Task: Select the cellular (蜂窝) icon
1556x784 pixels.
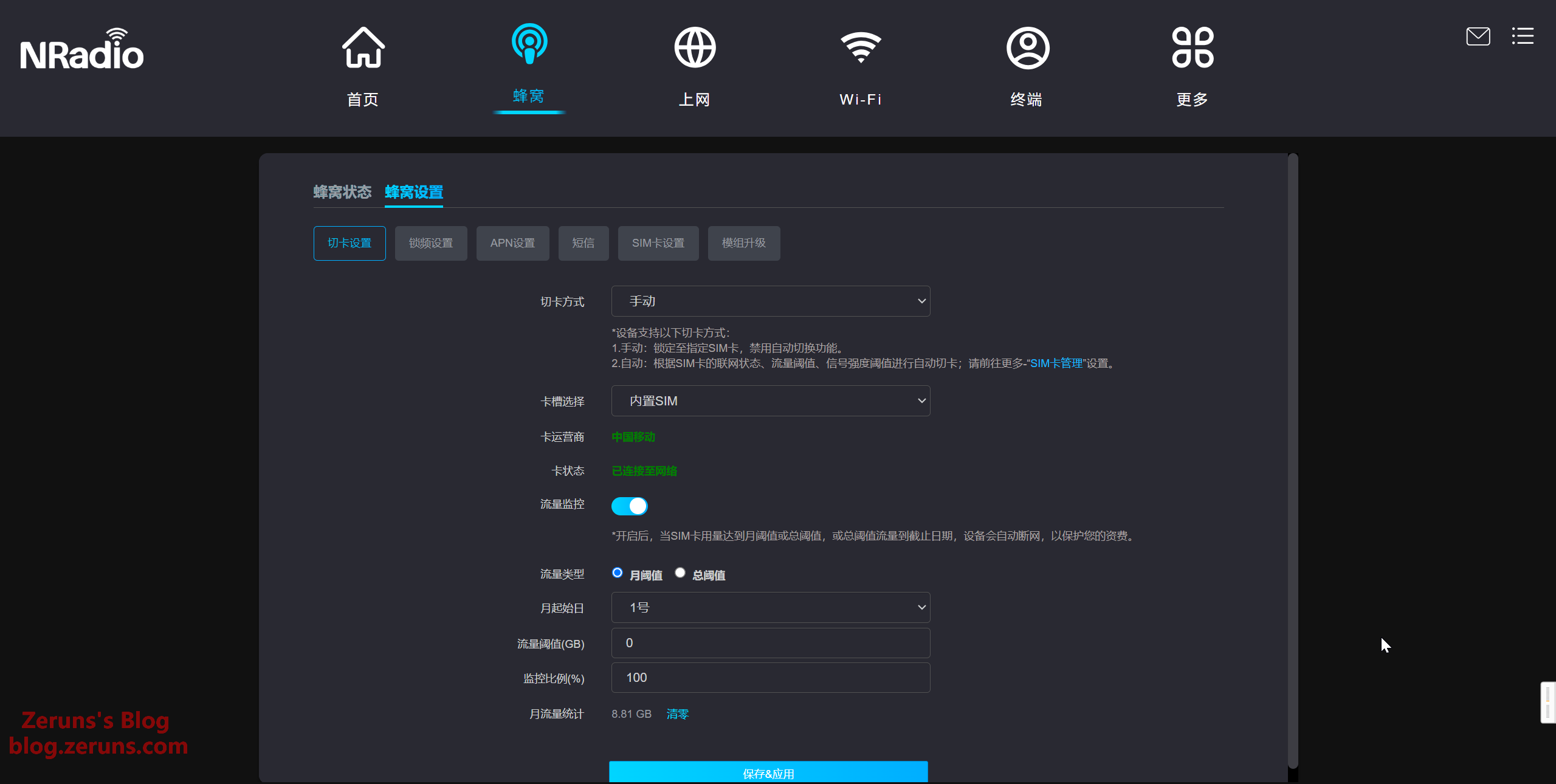Action: pos(529,44)
